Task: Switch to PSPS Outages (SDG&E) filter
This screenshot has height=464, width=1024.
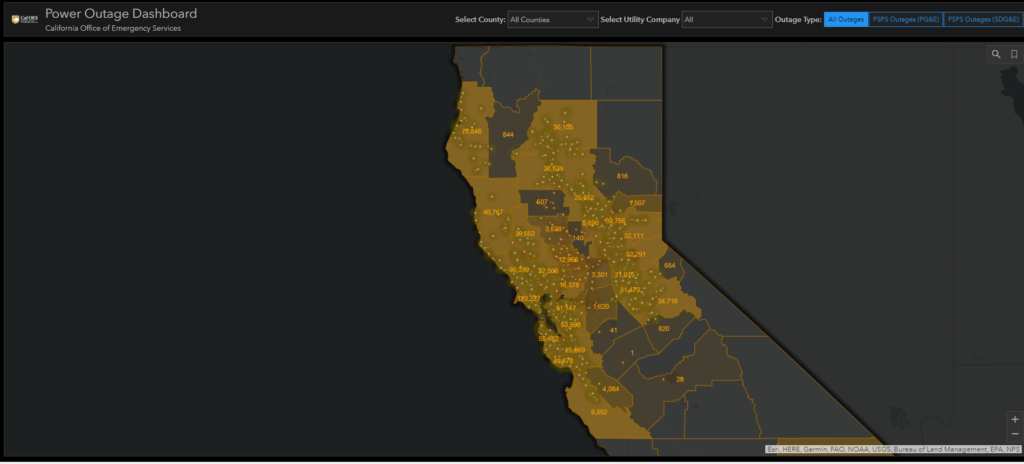Action: [982, 19]
